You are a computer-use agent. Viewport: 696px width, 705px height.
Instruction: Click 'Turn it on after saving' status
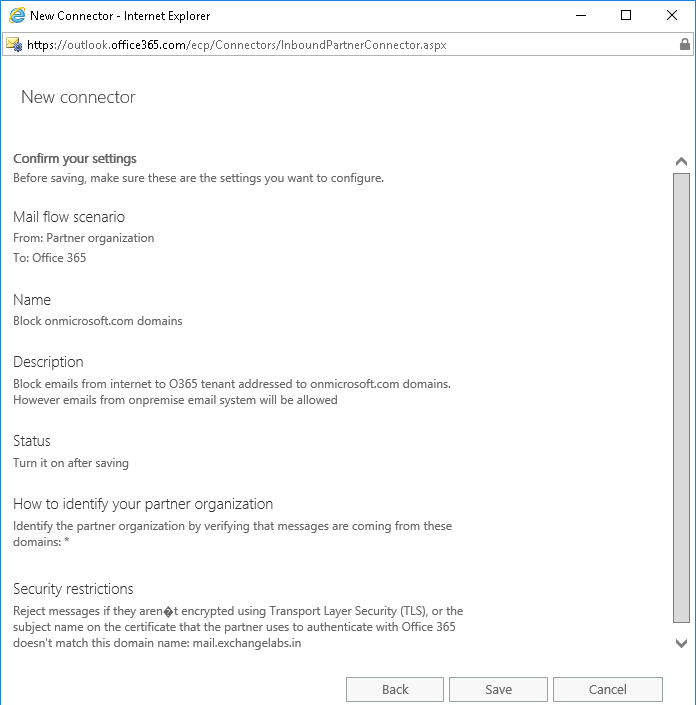pos(71,463)
